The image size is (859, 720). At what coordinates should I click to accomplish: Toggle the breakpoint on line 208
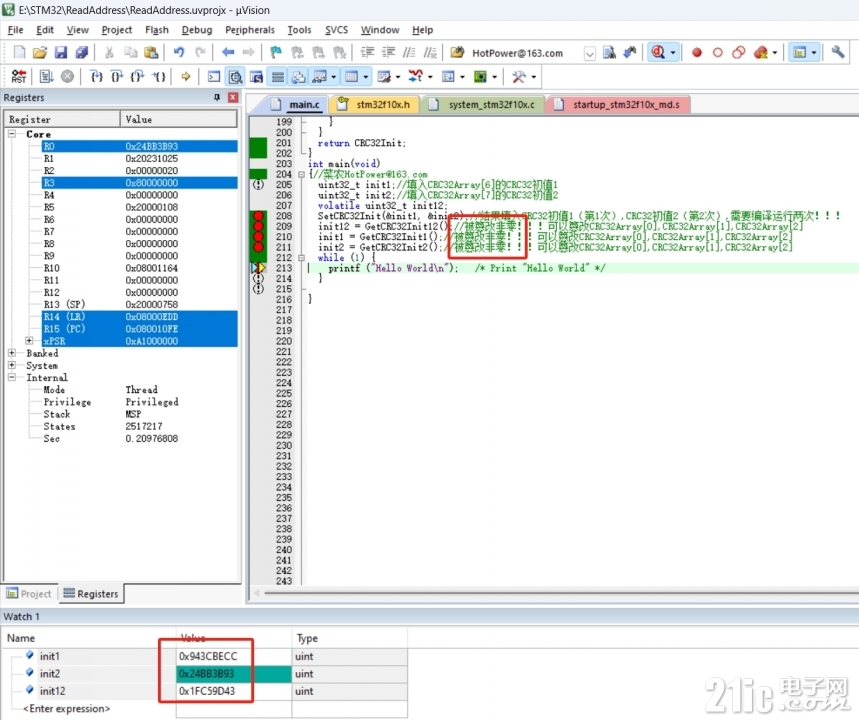(258, 216)
